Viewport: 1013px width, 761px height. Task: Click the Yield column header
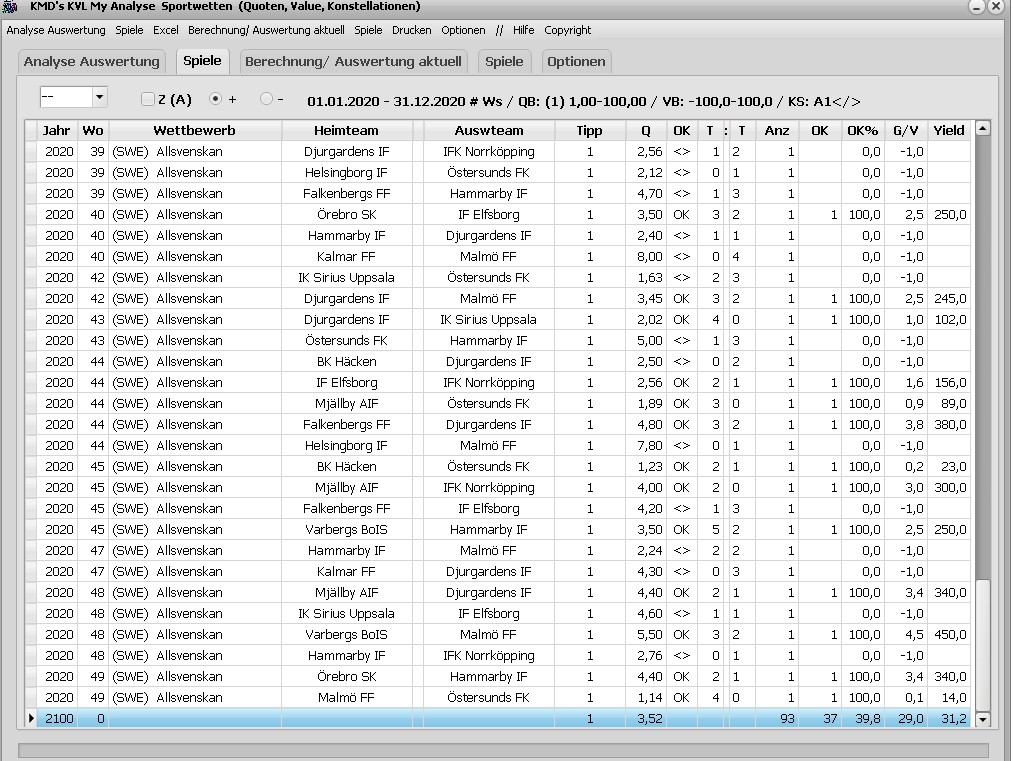949,130
